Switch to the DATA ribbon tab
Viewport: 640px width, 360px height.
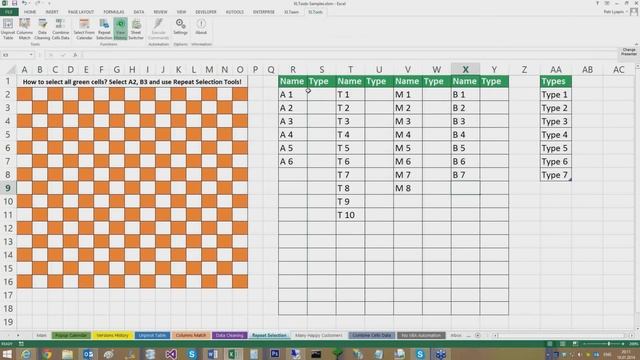pos(139,12)
